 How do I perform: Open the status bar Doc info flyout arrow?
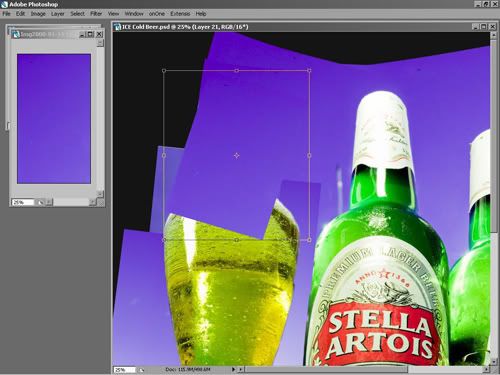tap(233, 369)
